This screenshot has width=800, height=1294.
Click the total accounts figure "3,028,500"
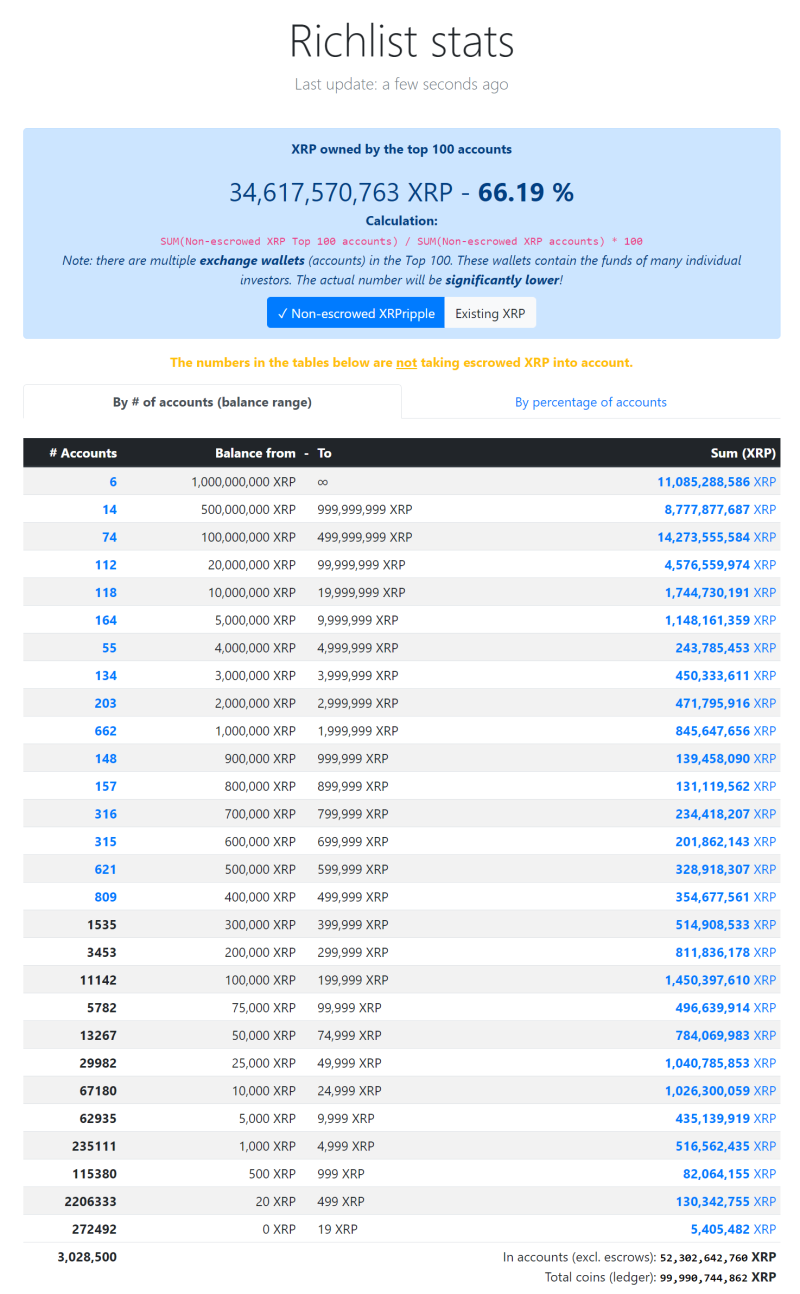[87, 1257]
